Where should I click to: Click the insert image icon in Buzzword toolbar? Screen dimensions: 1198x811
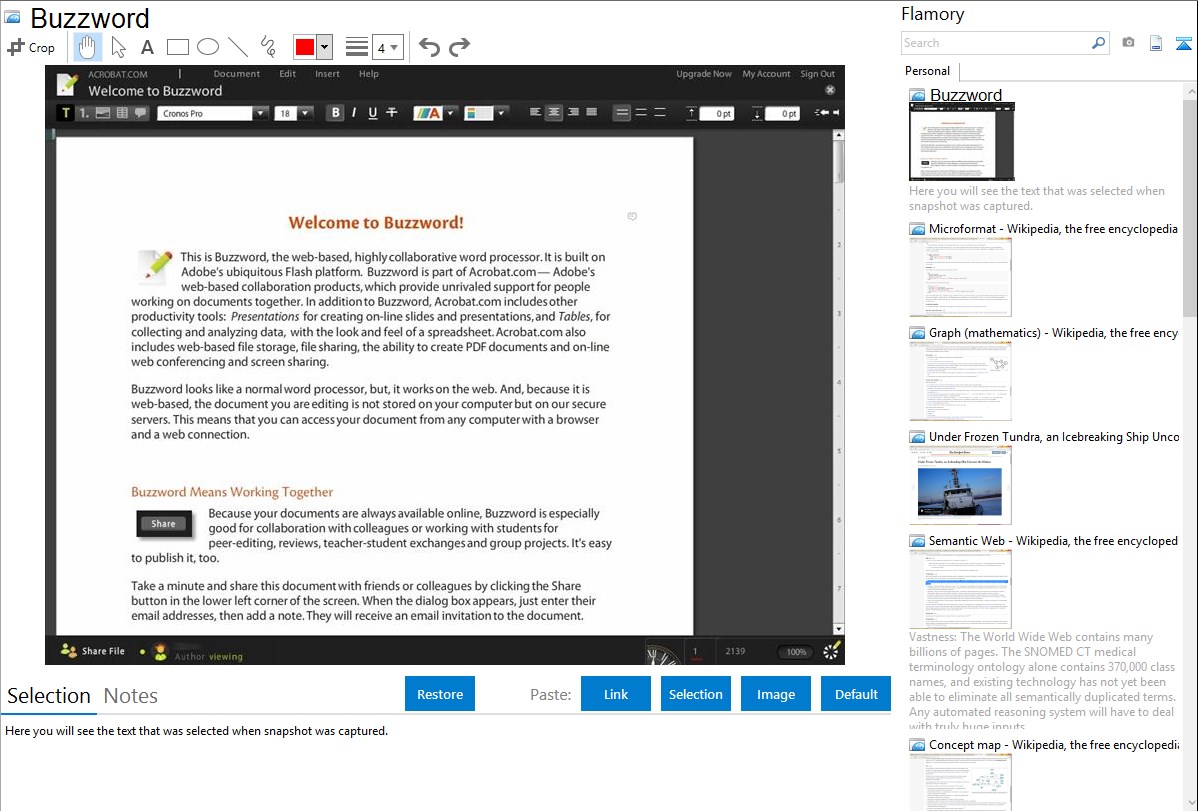pos(103,113)
